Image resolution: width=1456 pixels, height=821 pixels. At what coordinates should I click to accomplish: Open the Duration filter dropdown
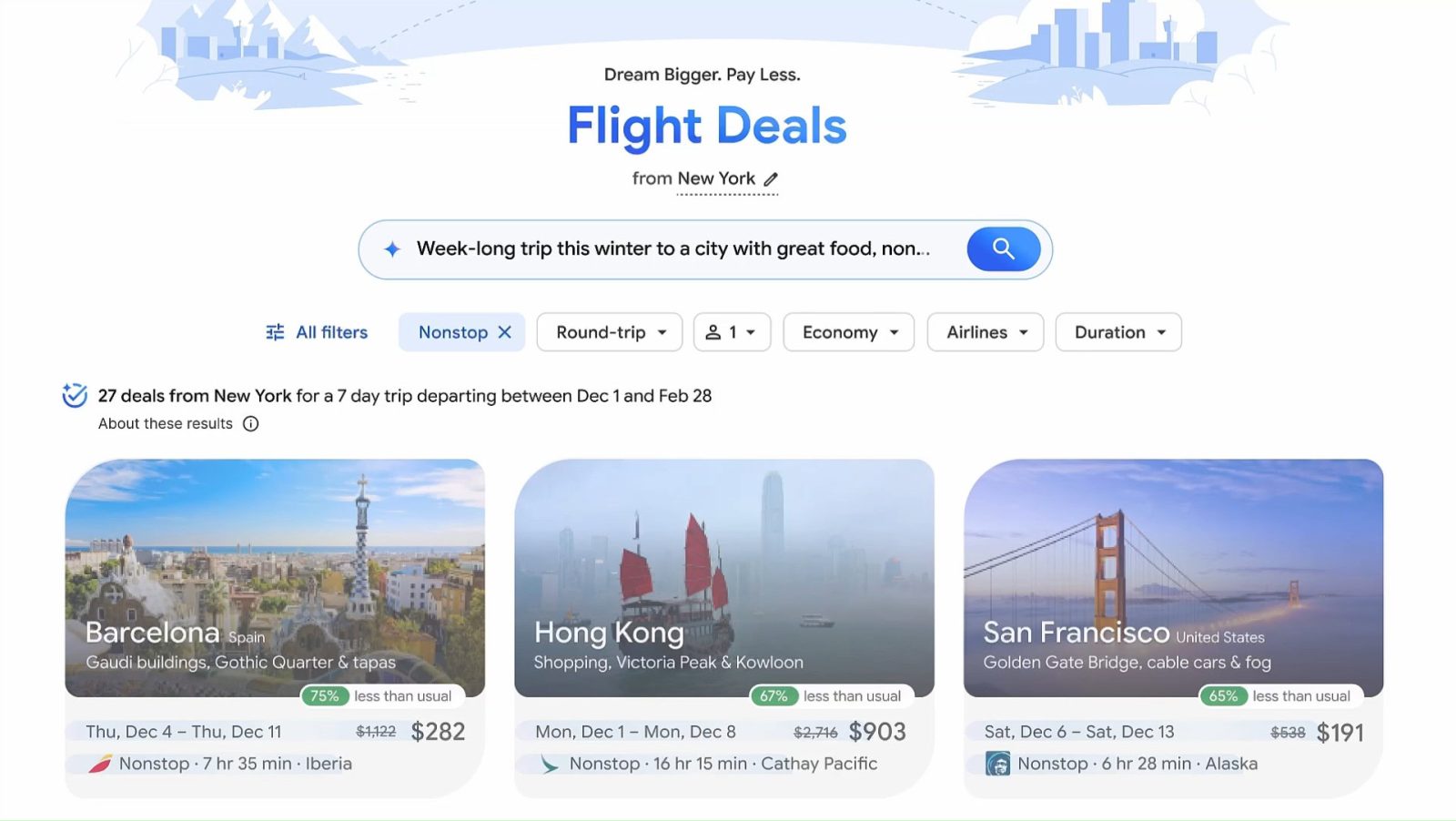pyautogui.click(x=1118, y=332)
